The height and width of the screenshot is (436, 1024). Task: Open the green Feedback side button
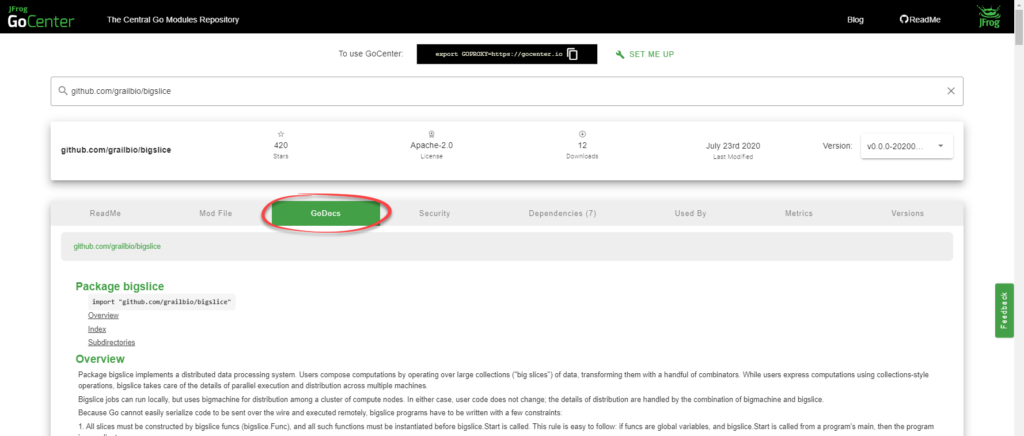pyautogui.click(x=1006, y=311)
